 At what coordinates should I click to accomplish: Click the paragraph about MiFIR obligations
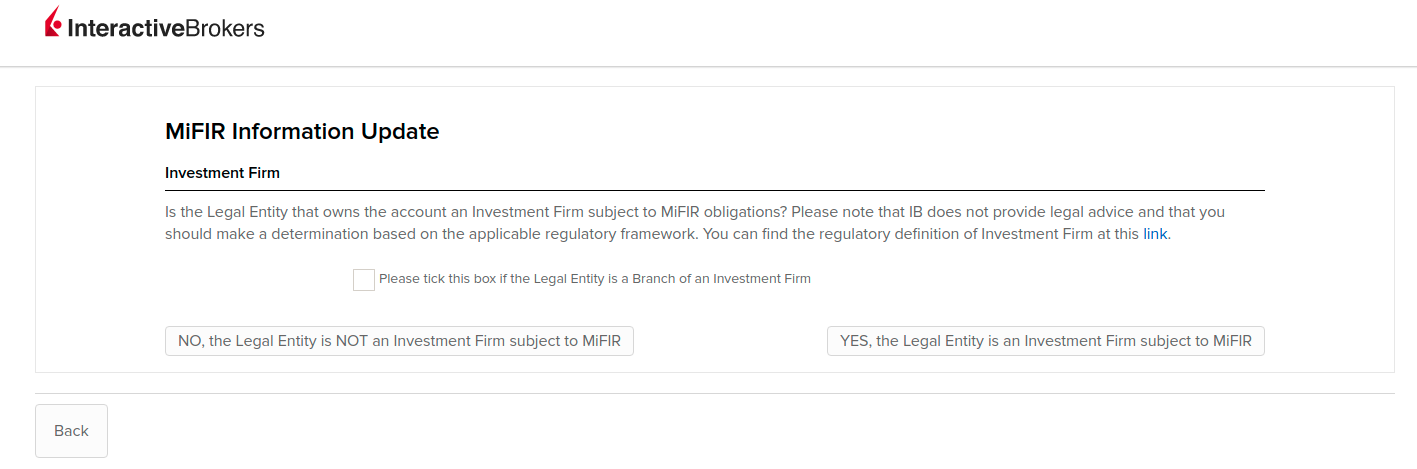(x=695, y=223)
